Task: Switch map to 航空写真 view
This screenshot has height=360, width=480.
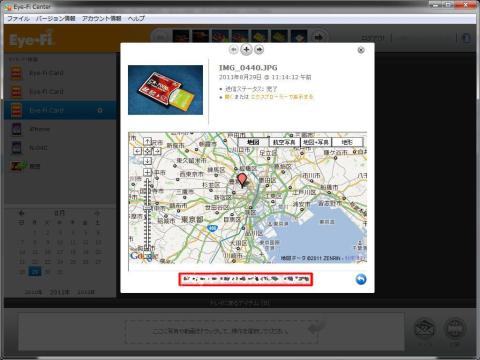Action: click(284, 142)
